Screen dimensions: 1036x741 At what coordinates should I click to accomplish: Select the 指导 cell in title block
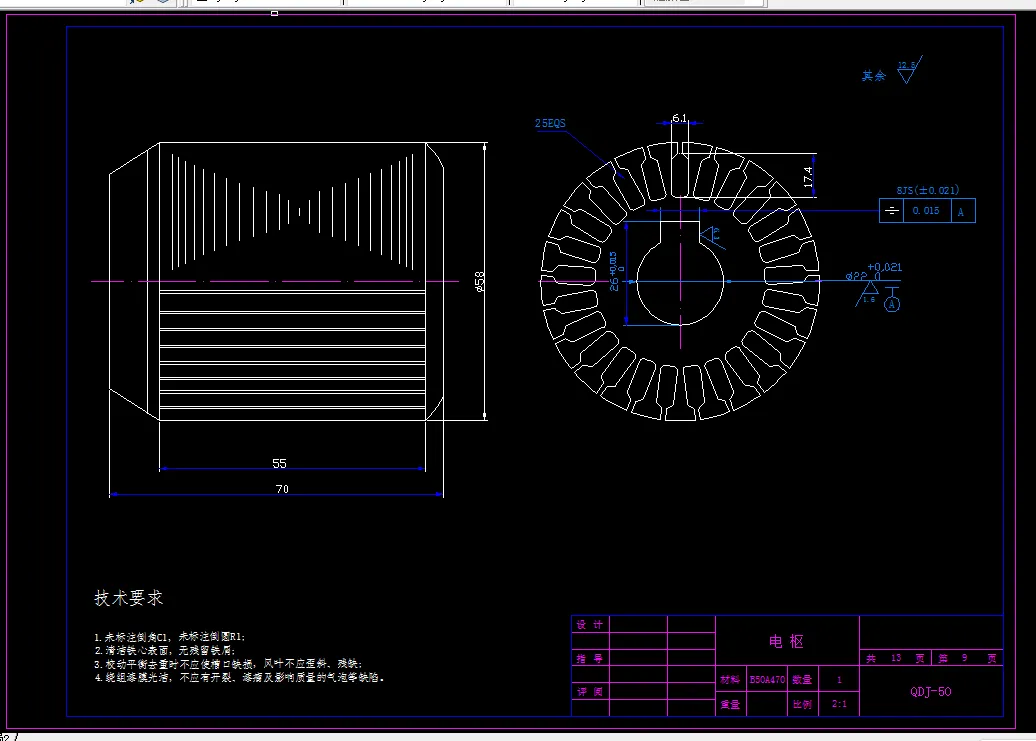[589, 658]
